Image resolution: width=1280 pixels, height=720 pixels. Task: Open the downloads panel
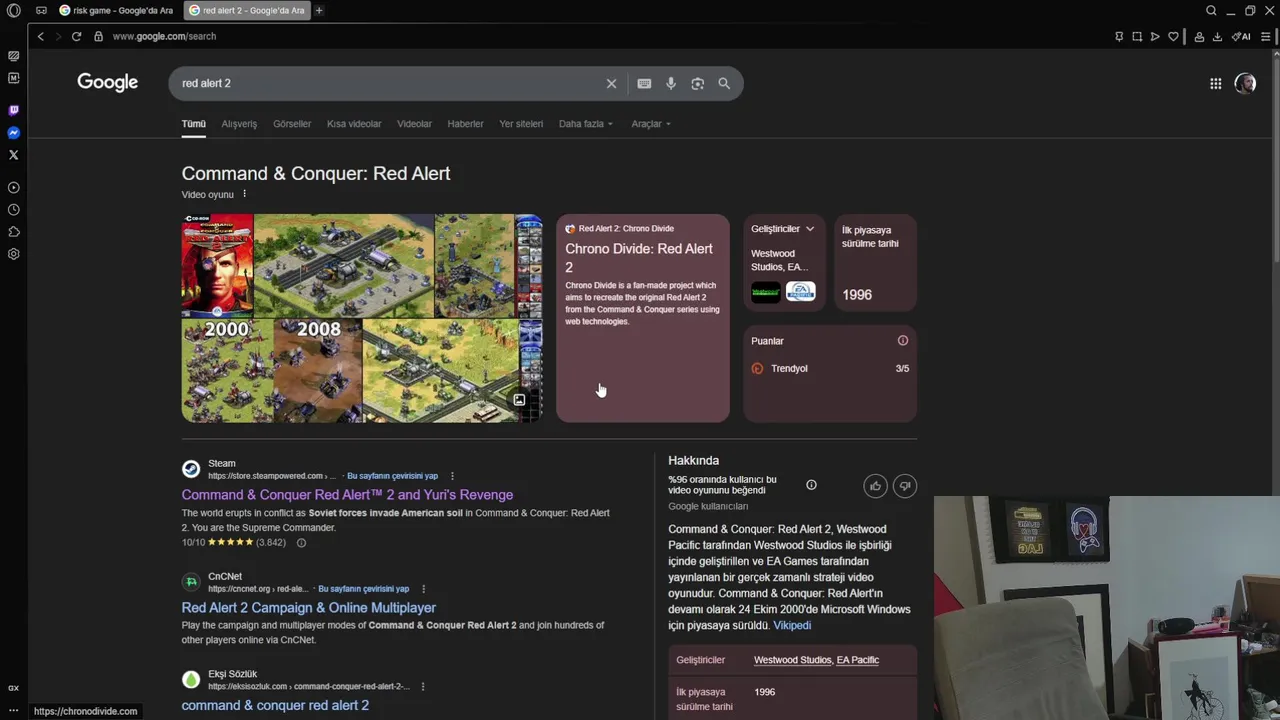pos(1217,36)
